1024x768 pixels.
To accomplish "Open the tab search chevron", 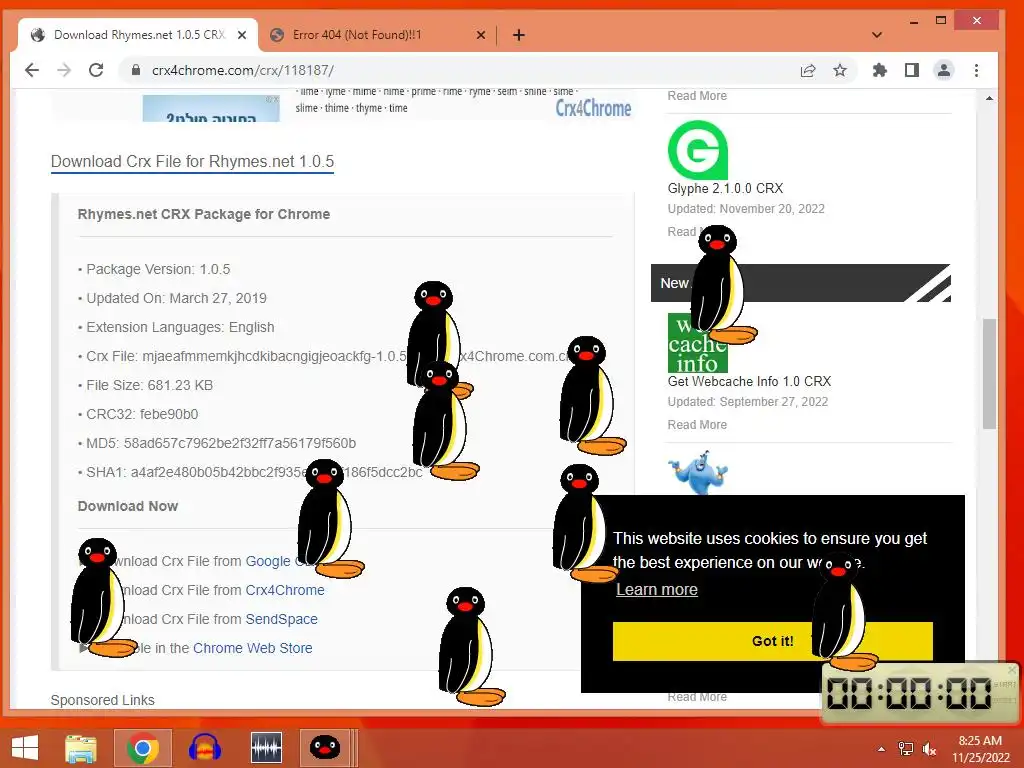I will [877, 35].
